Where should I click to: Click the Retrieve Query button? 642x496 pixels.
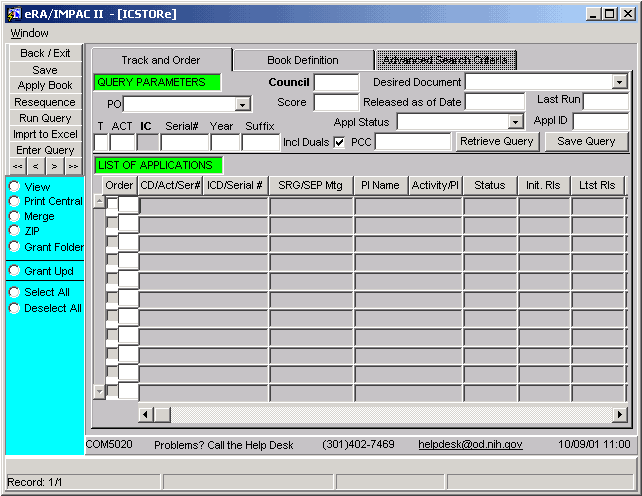497,141
